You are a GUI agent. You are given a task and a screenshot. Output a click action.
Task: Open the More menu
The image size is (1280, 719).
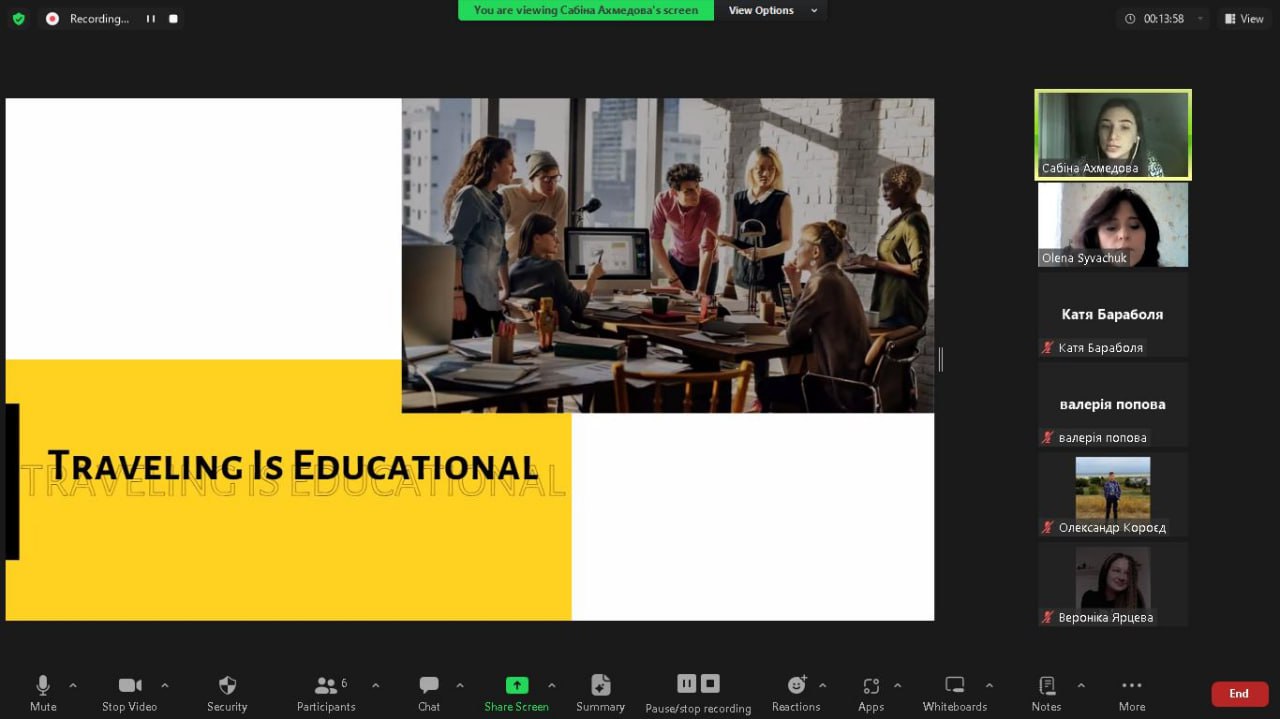pyautogui.click(x=1131, y=693)
